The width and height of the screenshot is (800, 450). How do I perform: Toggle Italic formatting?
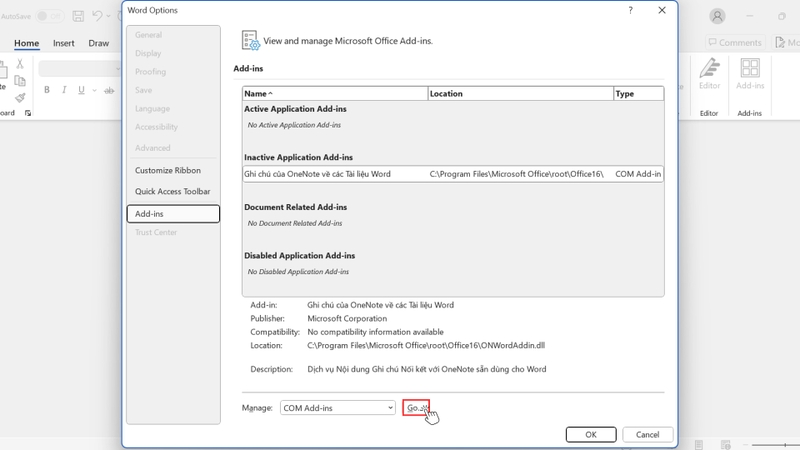pyautogui.click(x=64, y=90)
